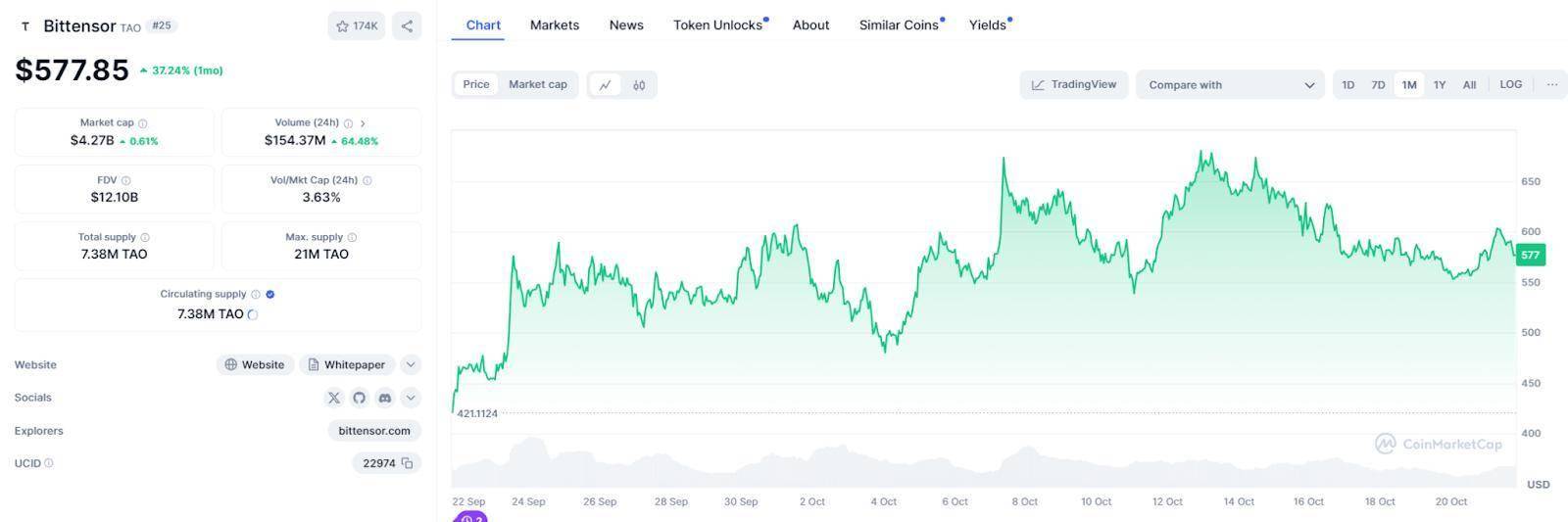
Task: Open the About tab
Action: pos(810,25)
